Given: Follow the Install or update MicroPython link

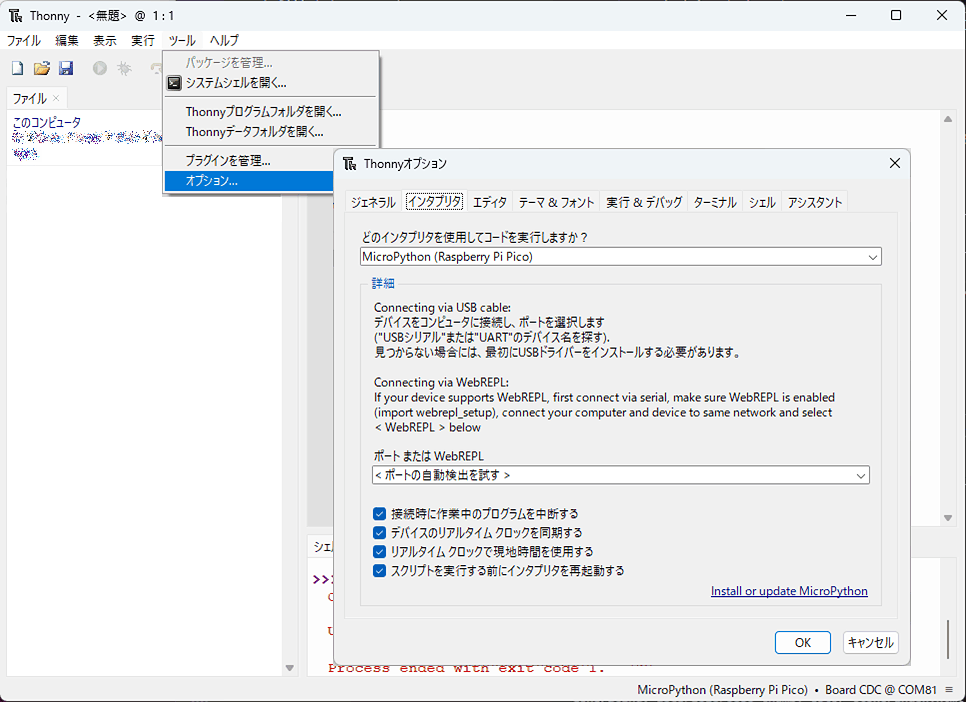Looking at the screenshot, I should point(789,591).
